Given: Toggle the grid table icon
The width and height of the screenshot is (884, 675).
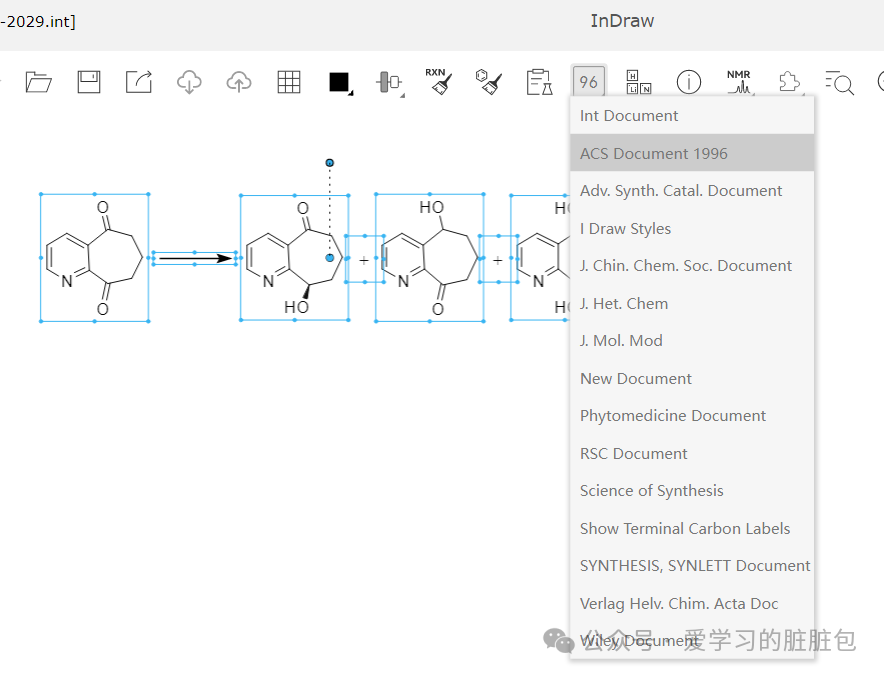Looking at the screenshot, I should [x=289, y=82].
